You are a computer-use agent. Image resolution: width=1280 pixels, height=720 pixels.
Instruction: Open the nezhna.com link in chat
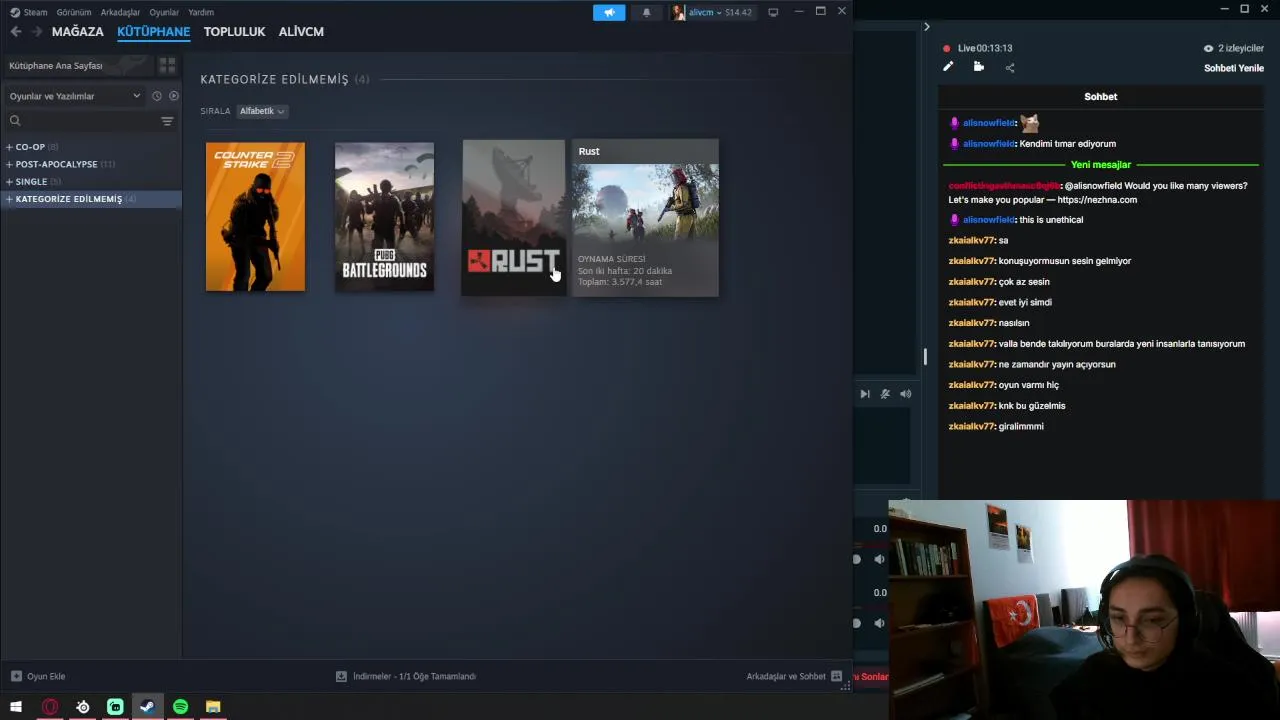coord(1097,200)
